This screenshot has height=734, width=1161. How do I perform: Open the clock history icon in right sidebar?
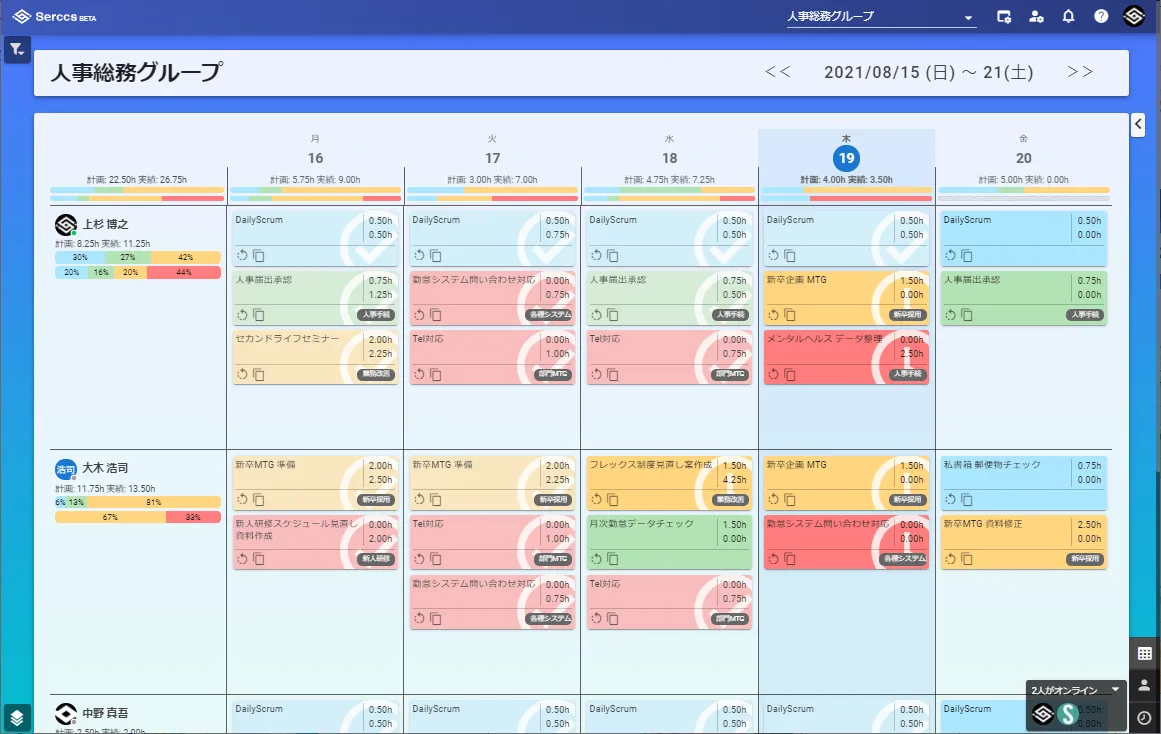1145,717
